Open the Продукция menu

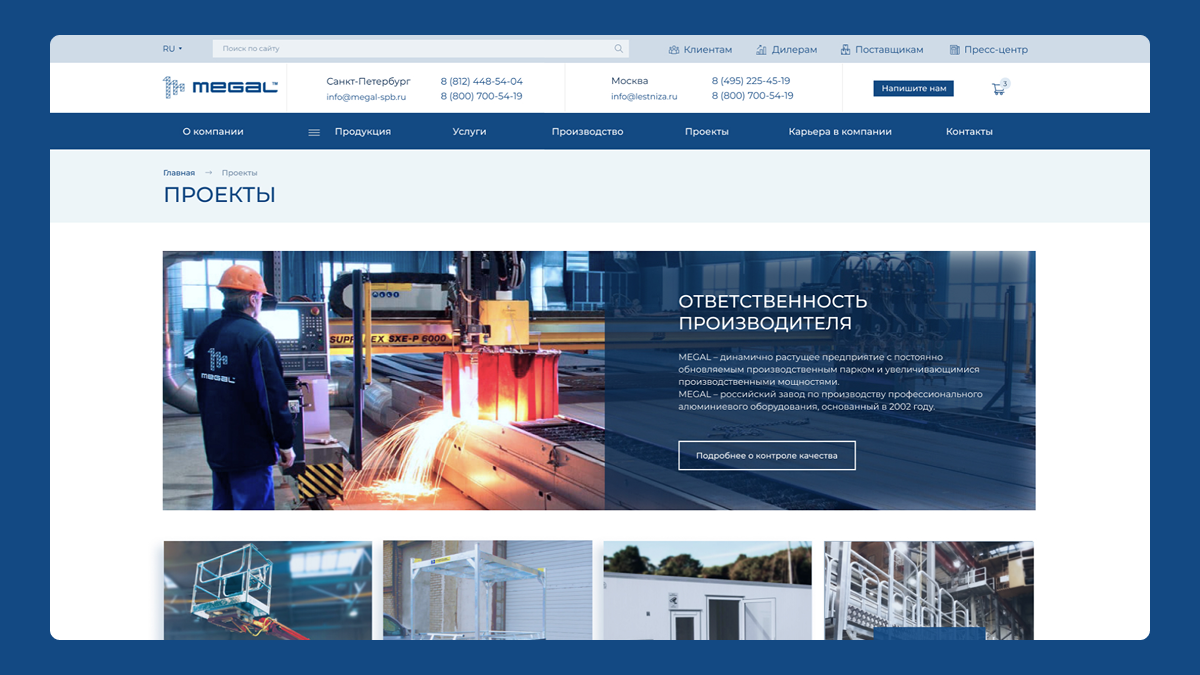362,132
